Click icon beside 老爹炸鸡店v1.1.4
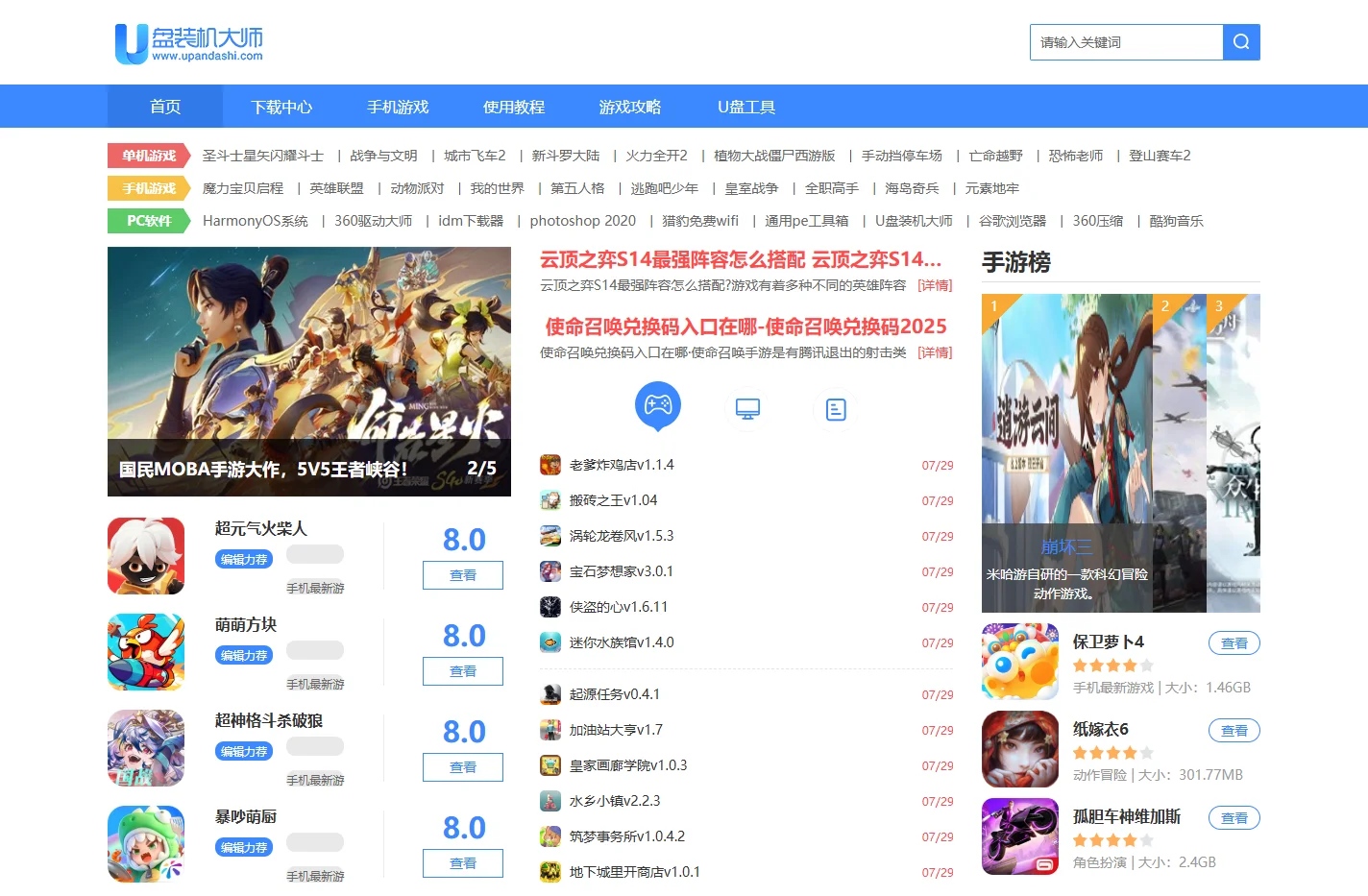 (x=550, y=465)
